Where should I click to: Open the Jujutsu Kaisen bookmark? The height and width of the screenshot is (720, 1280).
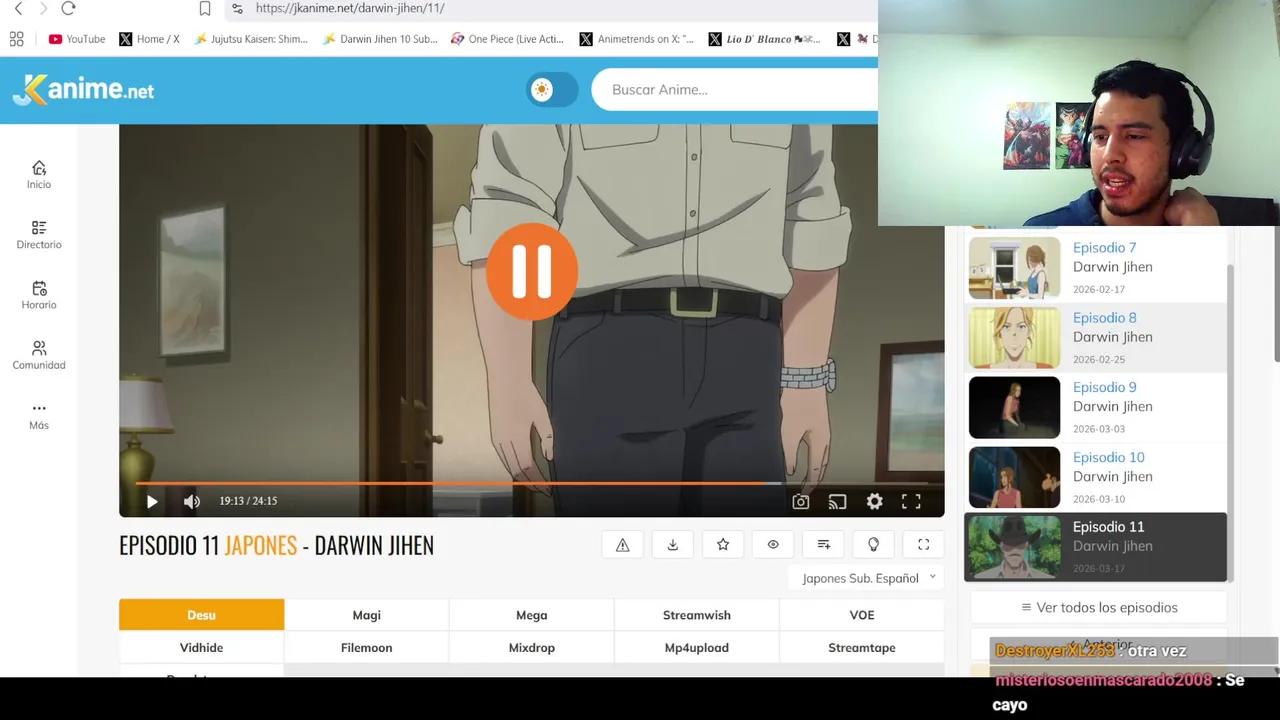[x=251, y=39]
